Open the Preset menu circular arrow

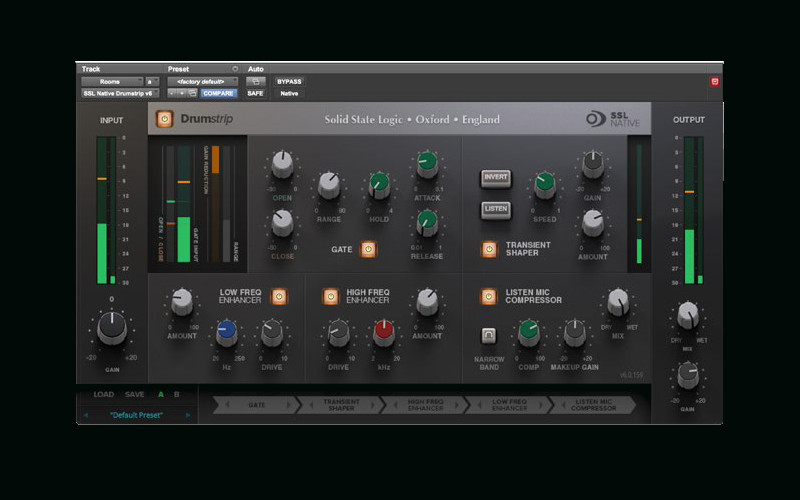pos(235,69)
